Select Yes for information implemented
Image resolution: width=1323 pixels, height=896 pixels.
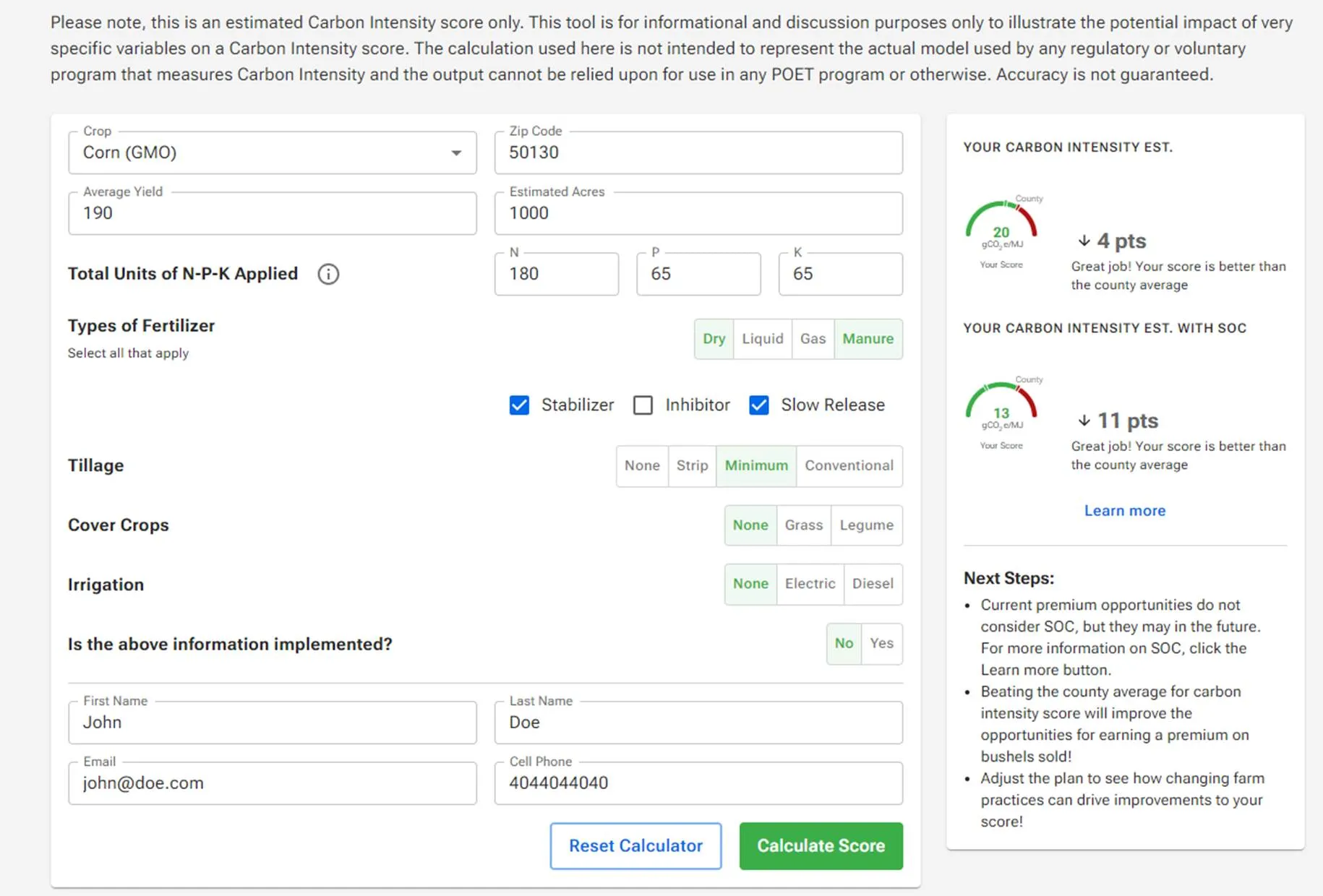(x=882, y=643)
